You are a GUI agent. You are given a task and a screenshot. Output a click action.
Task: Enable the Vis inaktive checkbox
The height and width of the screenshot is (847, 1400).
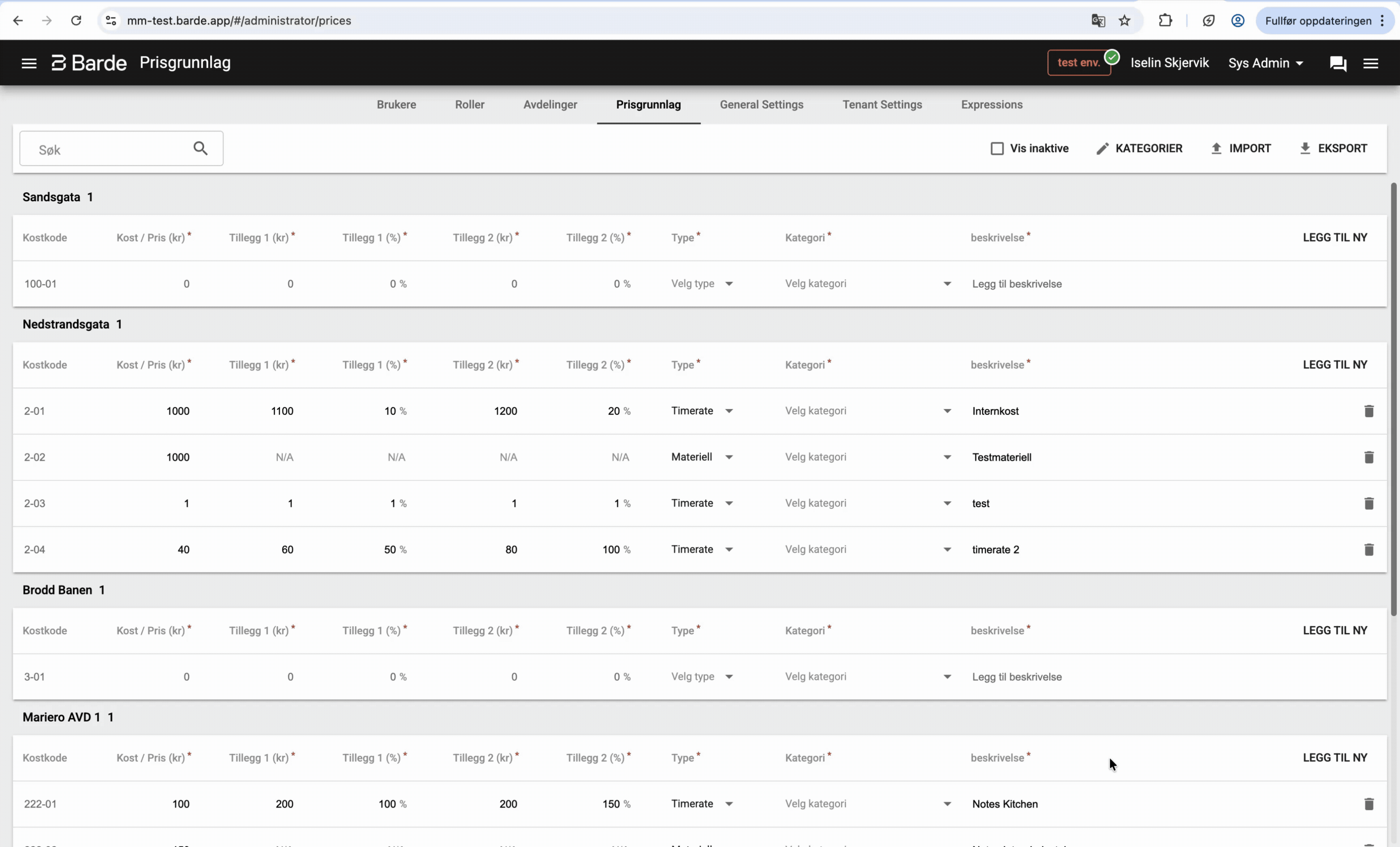pos(997,148)
